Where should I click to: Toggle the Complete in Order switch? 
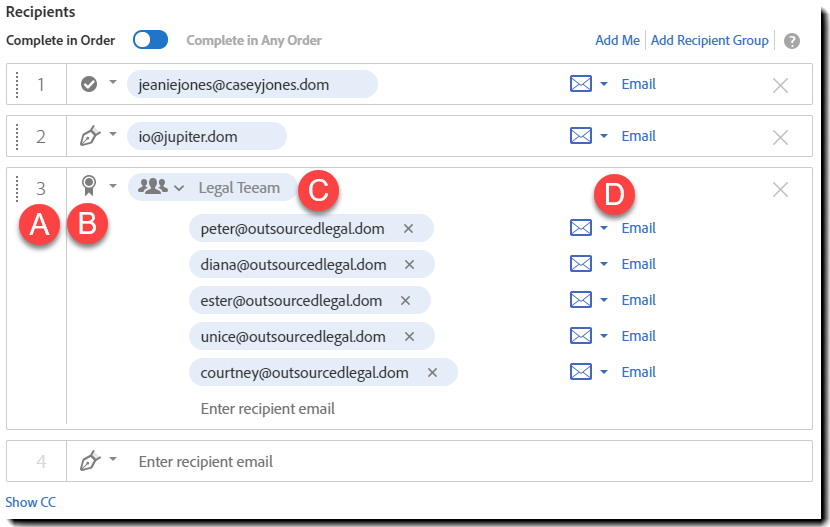tap(151, 40)
